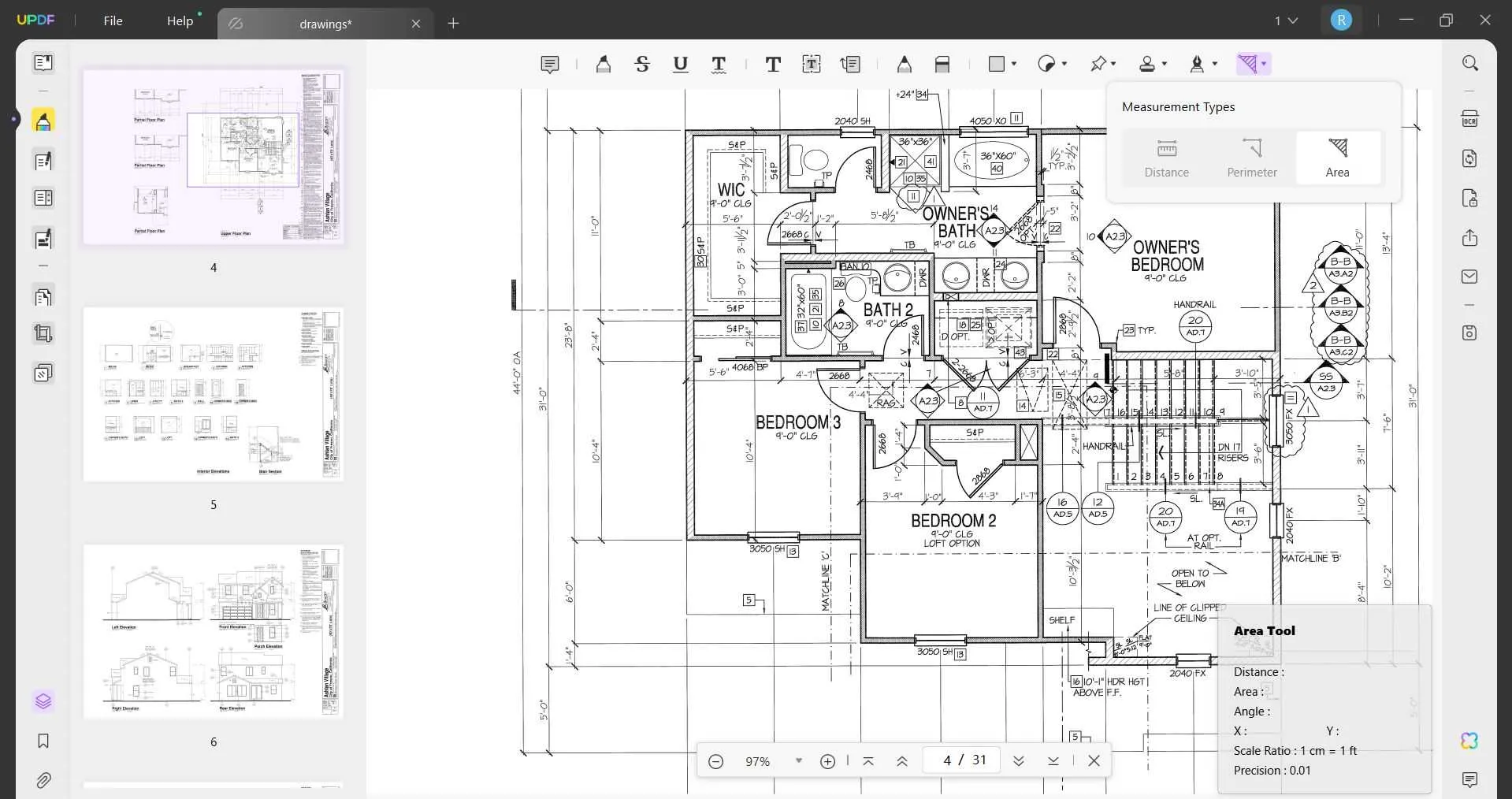Select the signature tool
1512x799 pixels.
[x=1197, y=64]
